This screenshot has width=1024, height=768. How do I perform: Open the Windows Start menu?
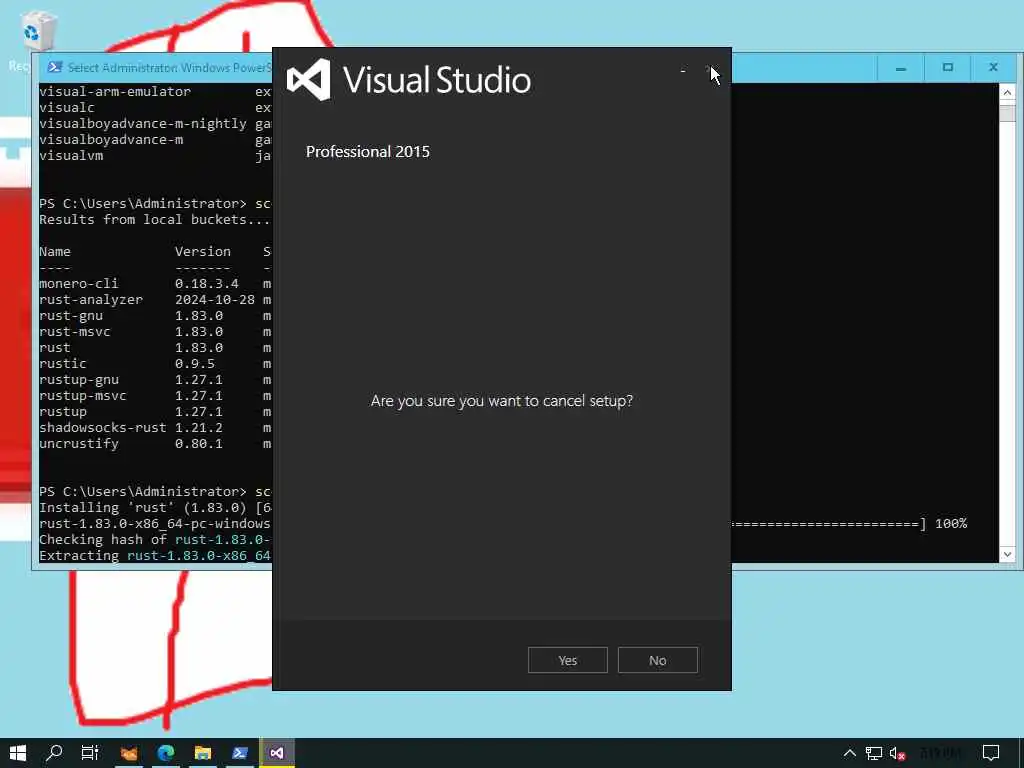click(x=18, y=753)
